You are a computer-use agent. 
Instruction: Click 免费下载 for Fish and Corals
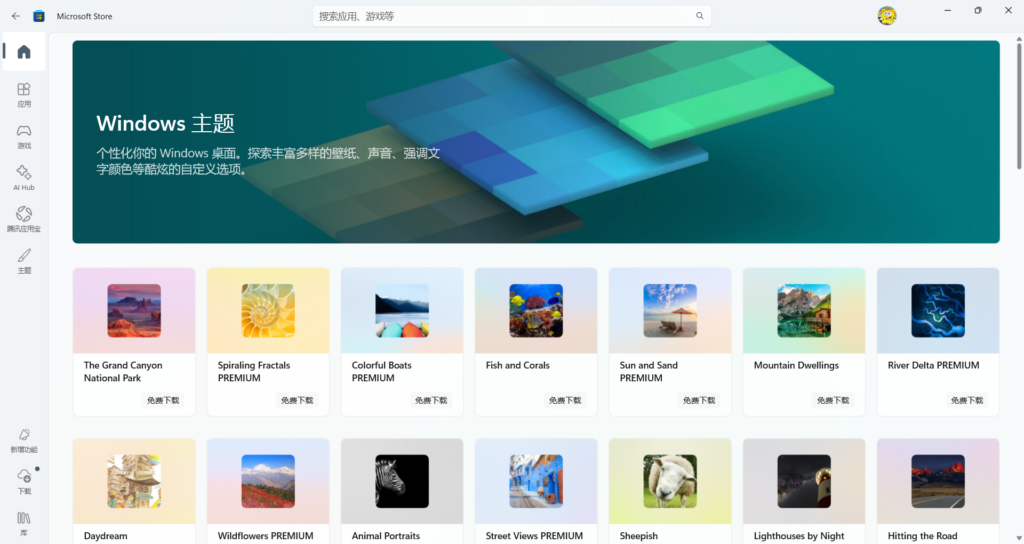coord(564,400)
